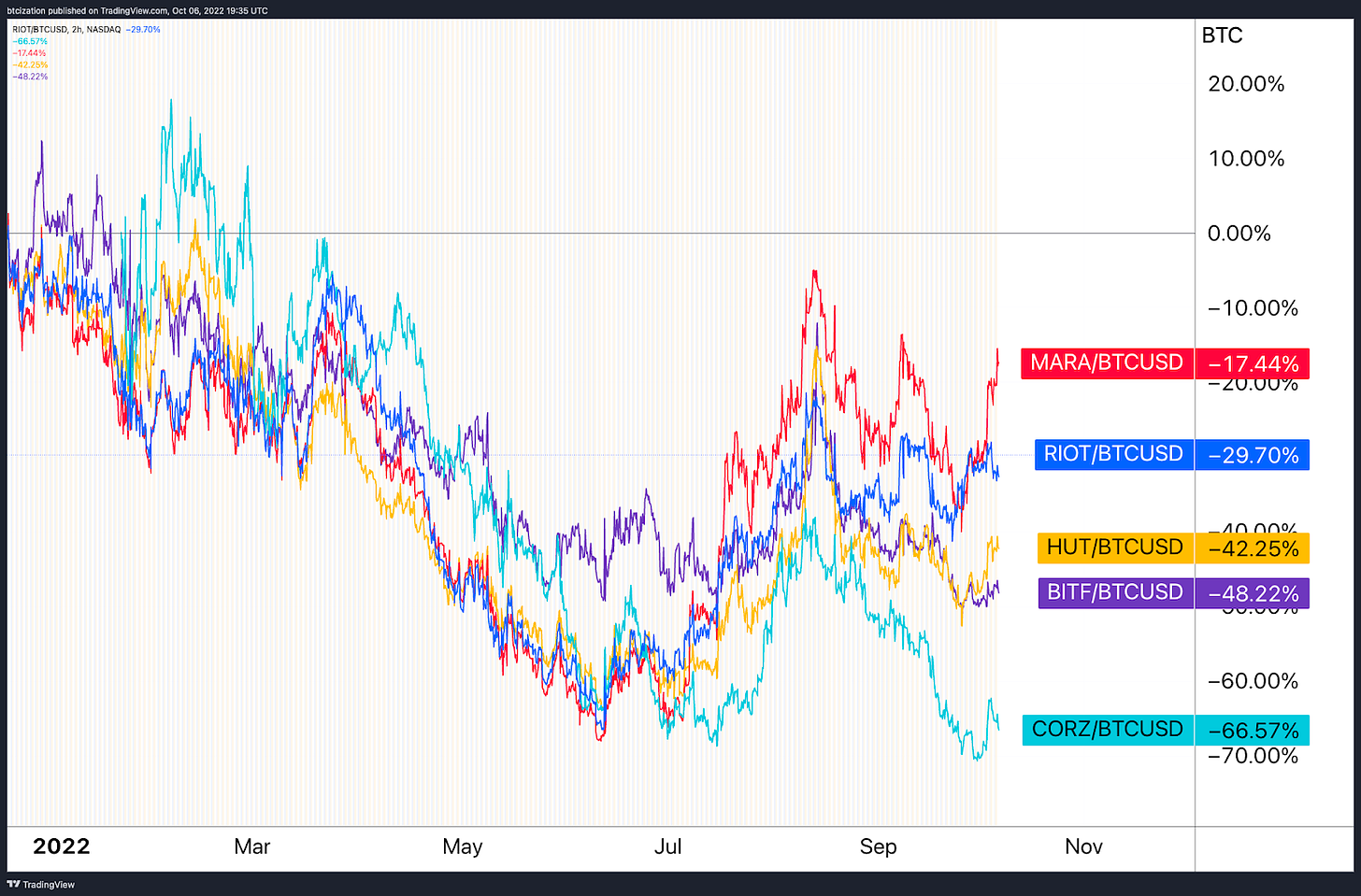
Task: Click the 0.00% price axis tick
Action: pos(1239,234)
